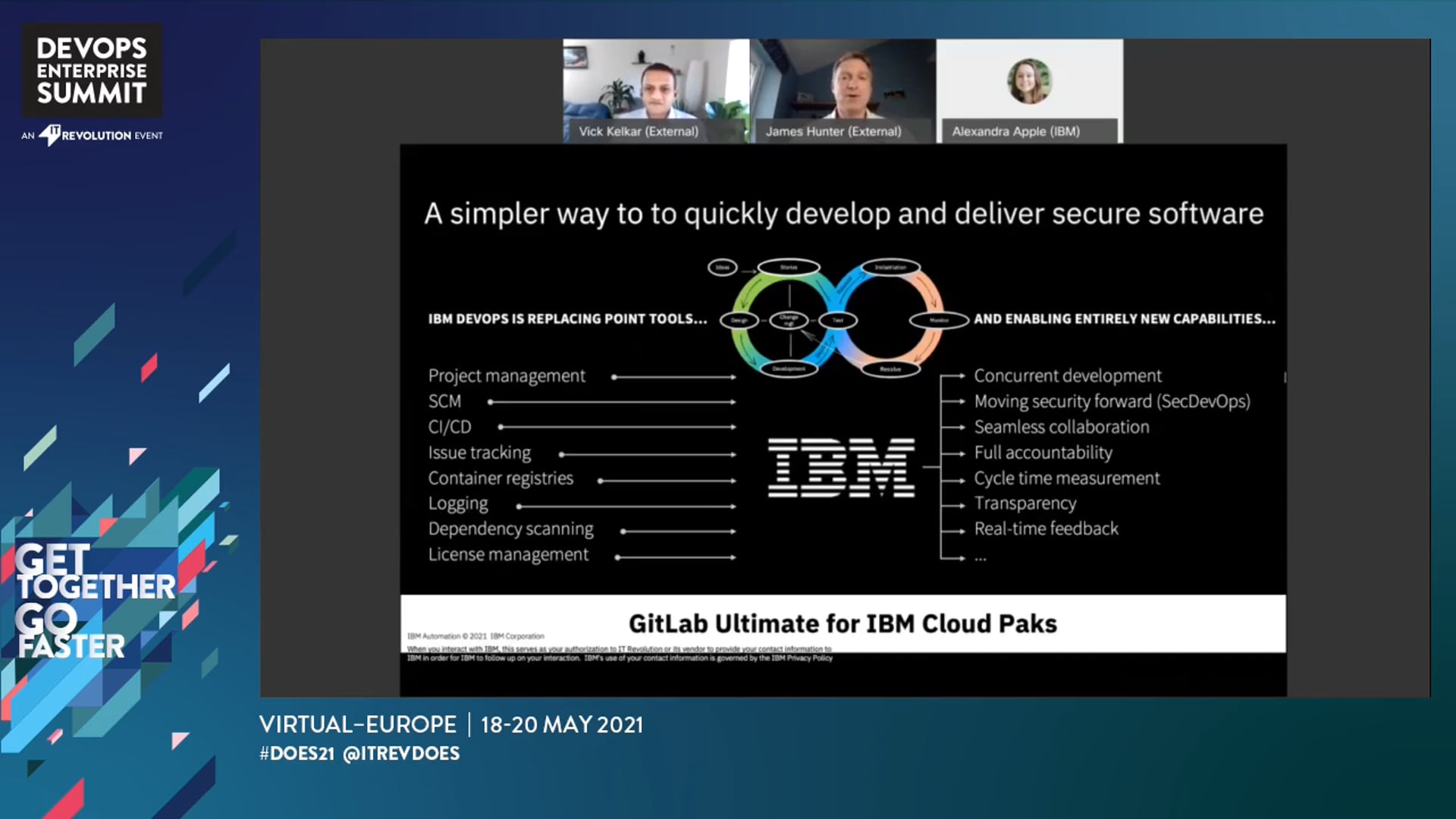Click the IT Revolution event logo

tap(93, 135)
